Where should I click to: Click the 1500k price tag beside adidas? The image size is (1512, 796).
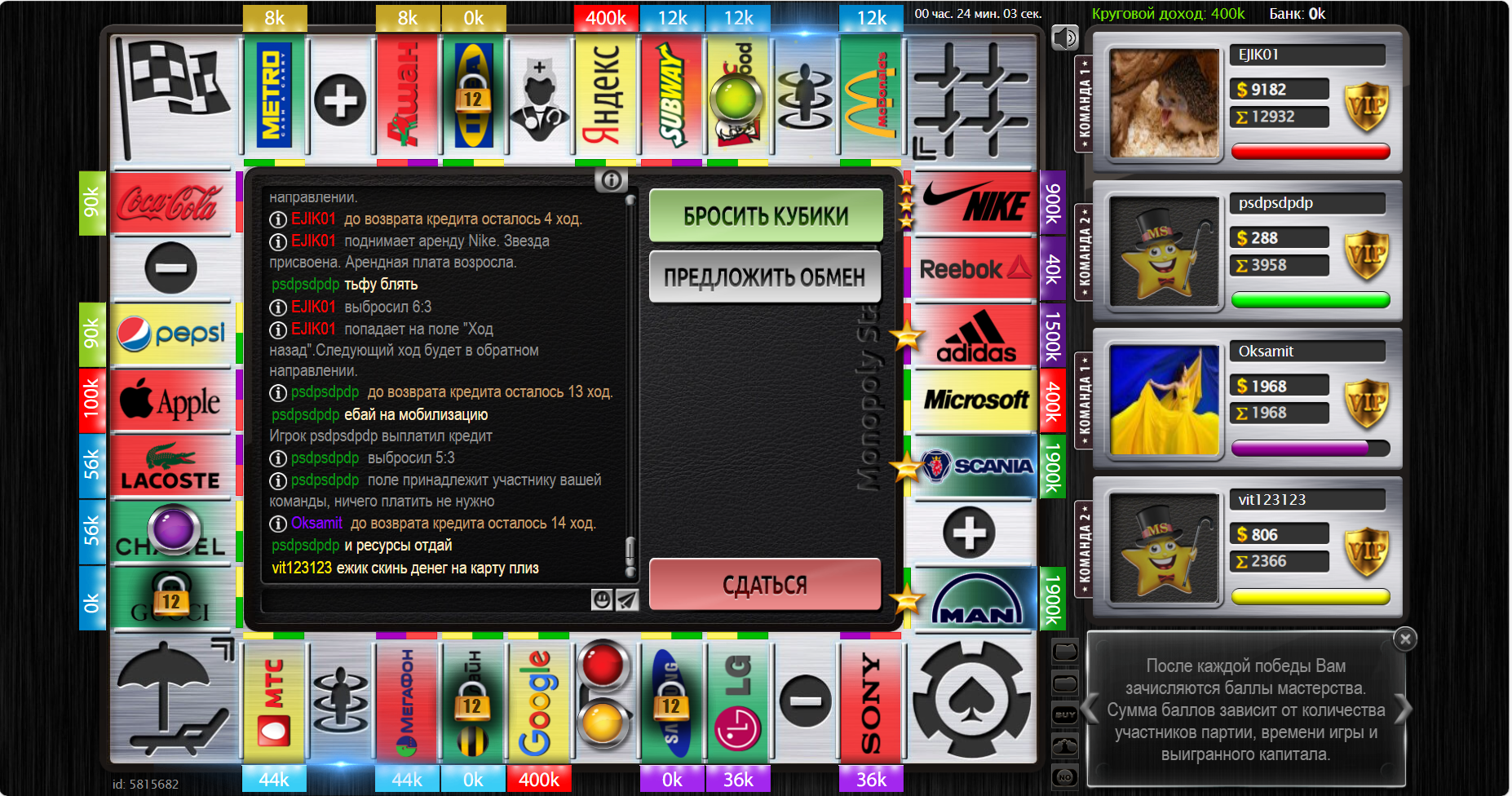(x=1053, y=335)
